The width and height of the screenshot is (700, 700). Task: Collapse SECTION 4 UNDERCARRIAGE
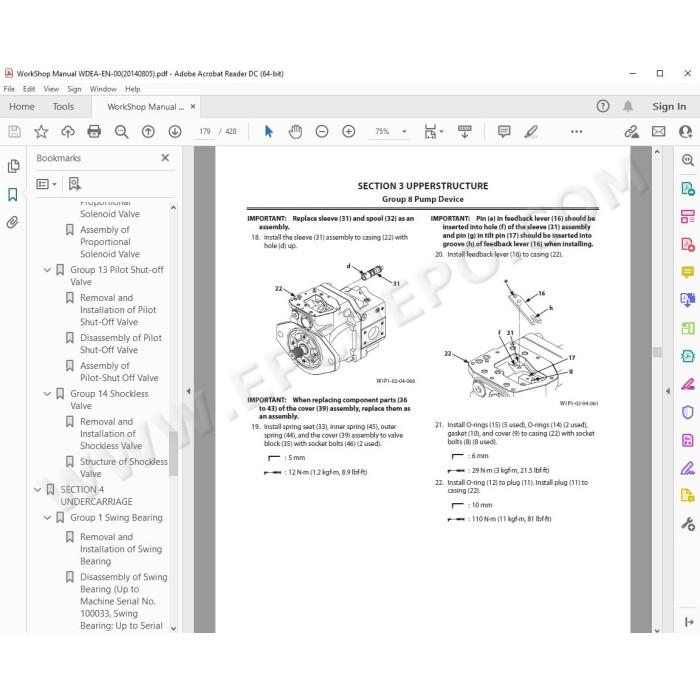(37, 490)
